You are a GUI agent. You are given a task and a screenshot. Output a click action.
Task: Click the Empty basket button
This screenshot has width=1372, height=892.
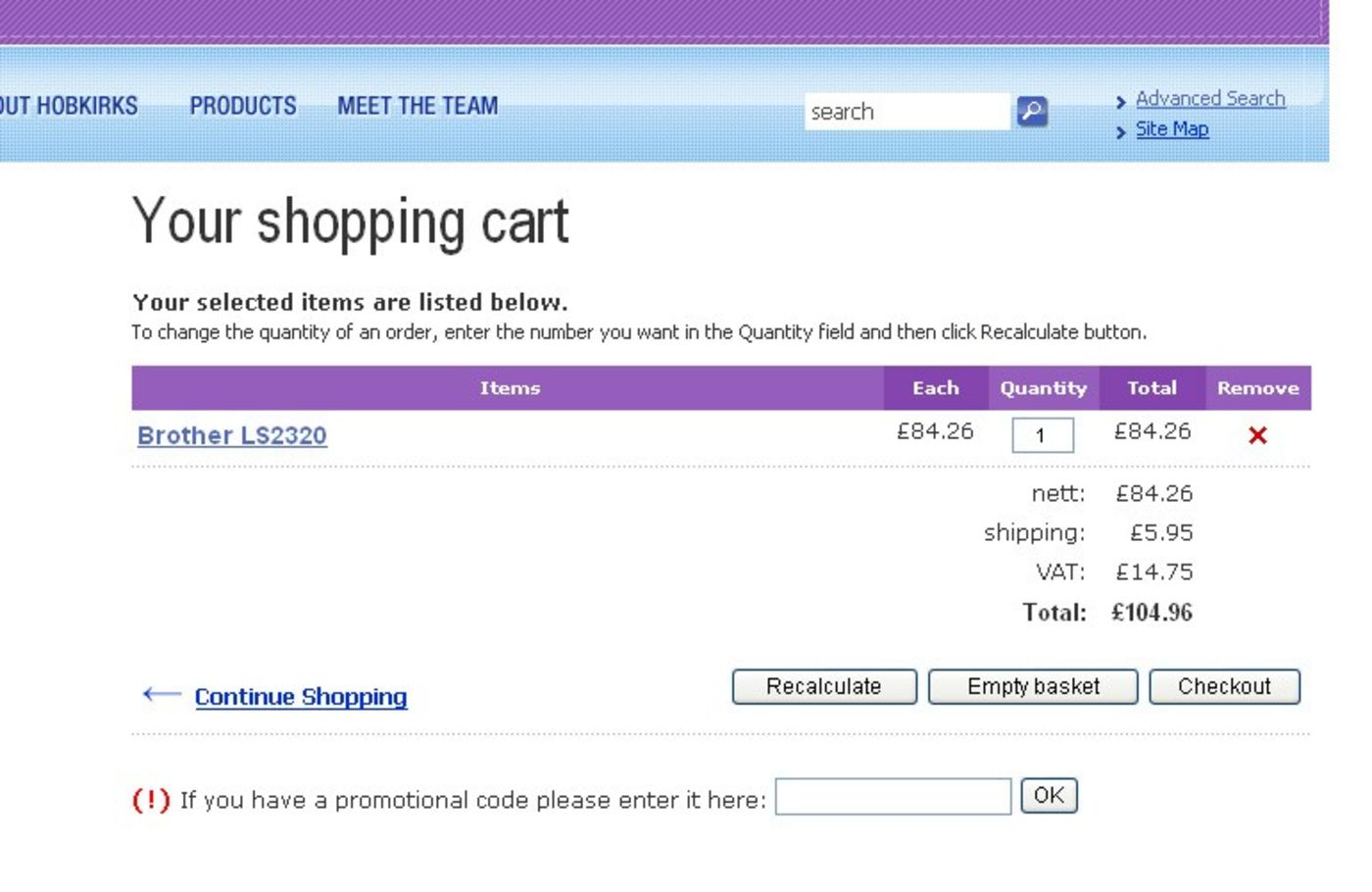pyautogui.click(x=1033, y=687)
